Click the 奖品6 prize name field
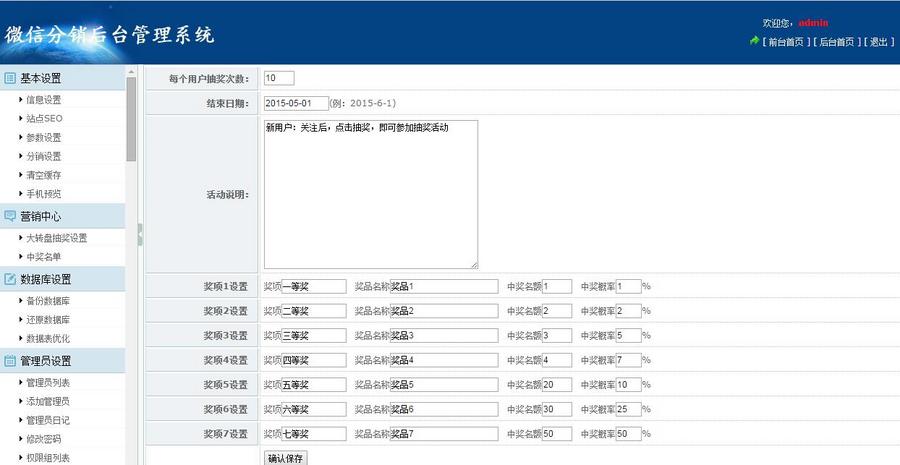 pos(444,409)
